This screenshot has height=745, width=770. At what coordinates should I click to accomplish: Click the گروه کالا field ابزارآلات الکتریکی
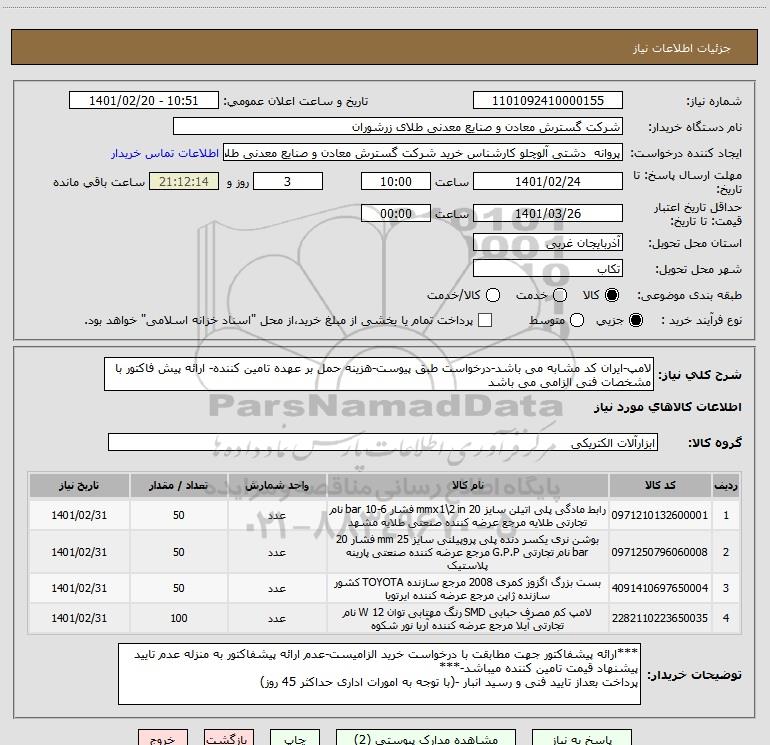pos(383,442)
